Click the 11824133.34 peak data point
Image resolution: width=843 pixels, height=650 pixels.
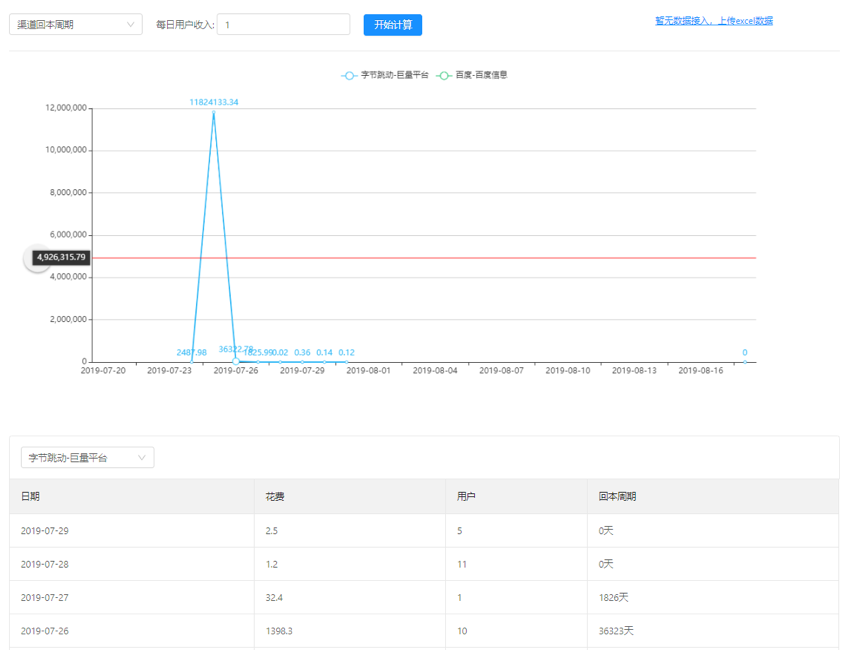(214, 112)
